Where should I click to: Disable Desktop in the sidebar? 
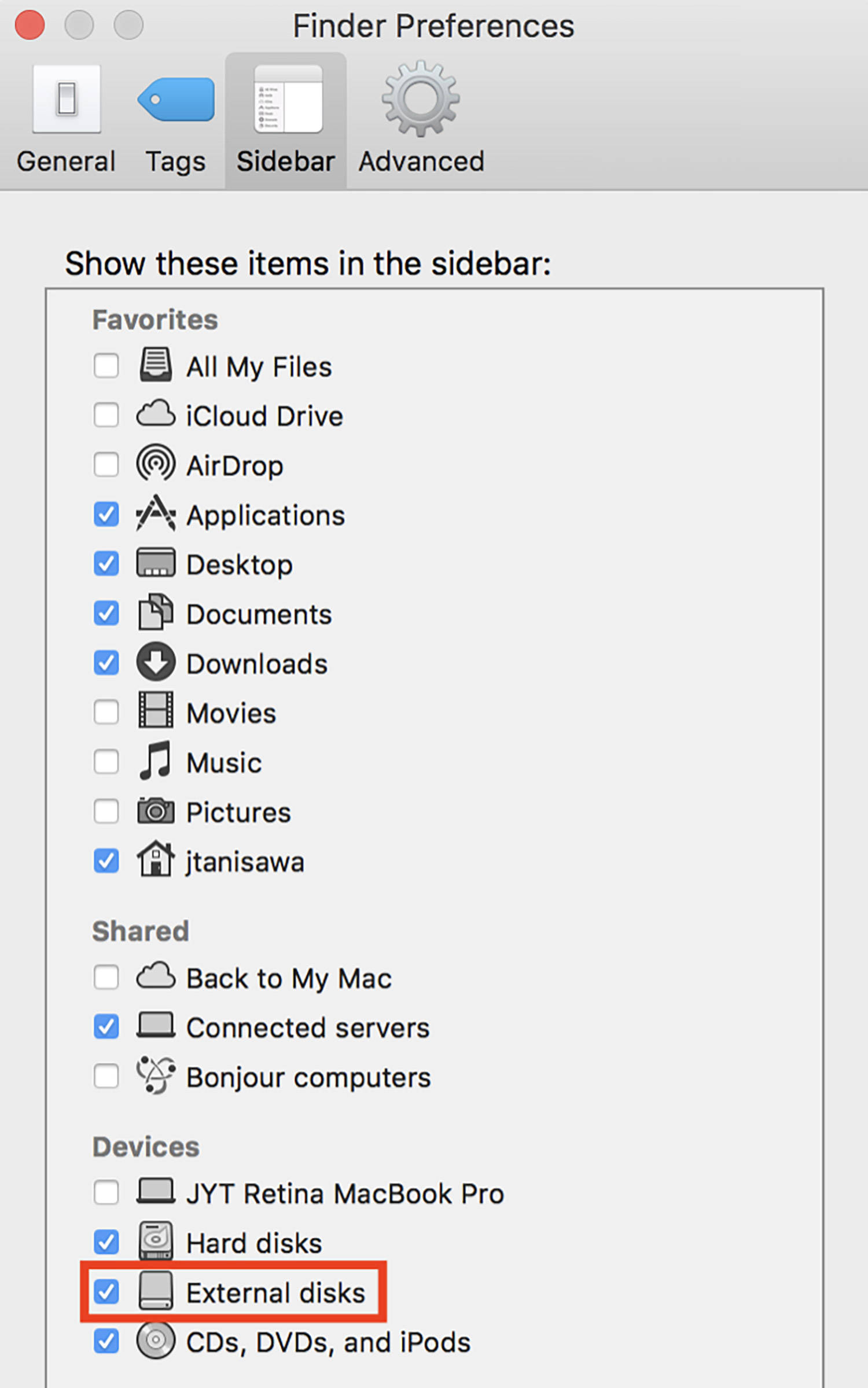coord(106,564)
